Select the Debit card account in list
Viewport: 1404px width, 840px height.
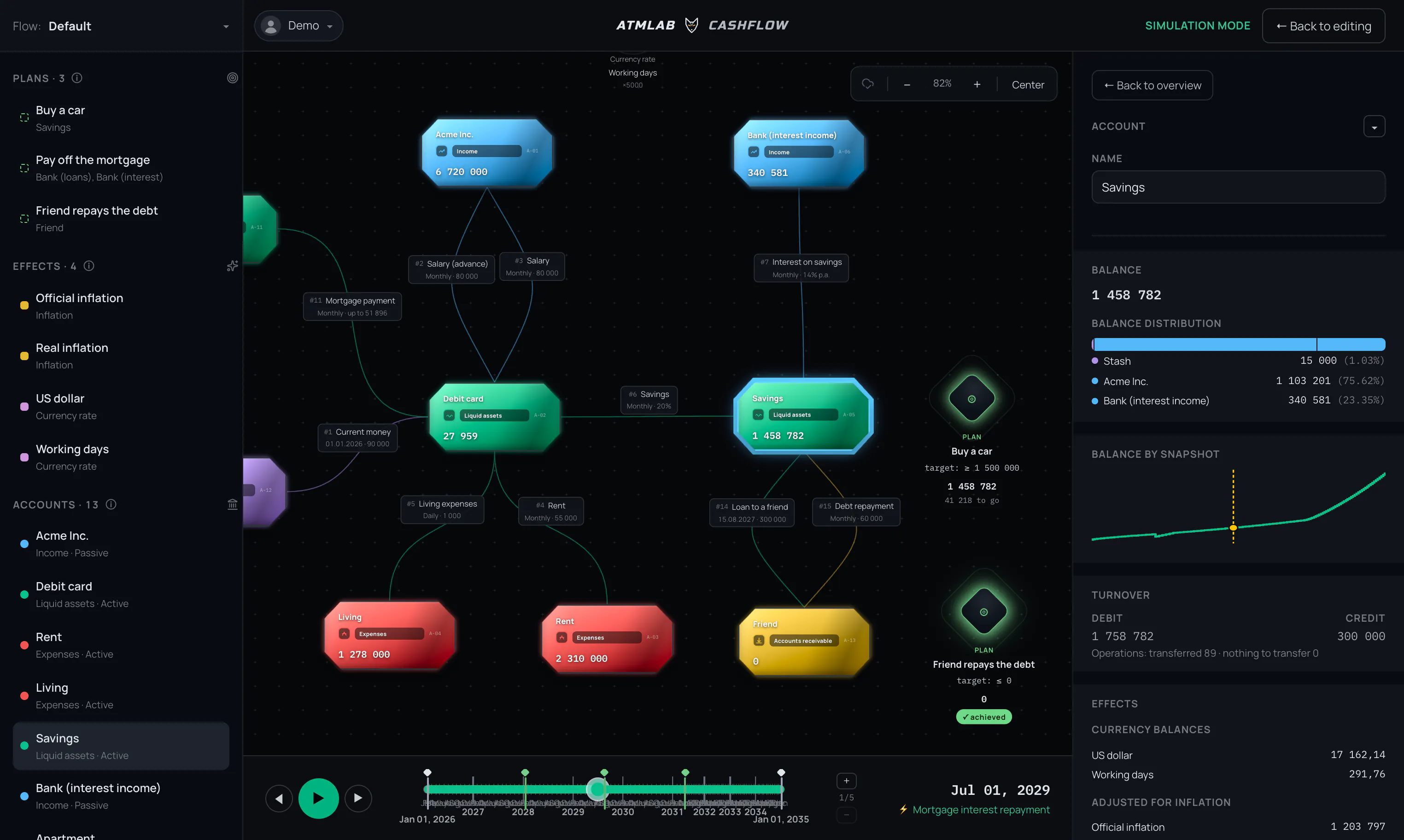pyautogui.click(x=121, y=595)
